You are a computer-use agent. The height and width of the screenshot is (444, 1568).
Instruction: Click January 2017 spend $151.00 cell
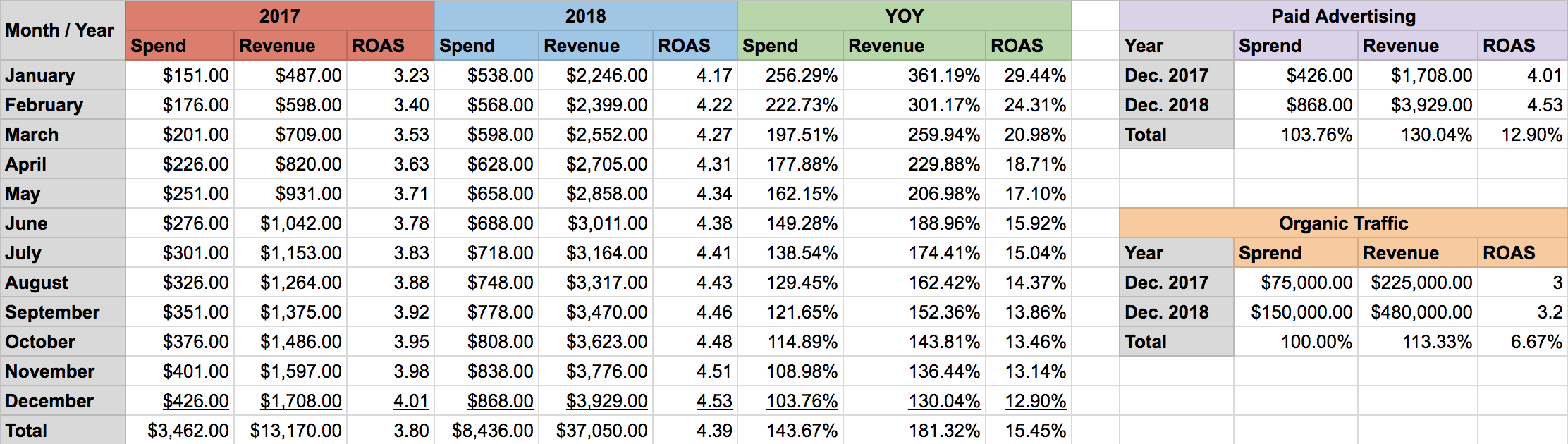pos(195,75)
